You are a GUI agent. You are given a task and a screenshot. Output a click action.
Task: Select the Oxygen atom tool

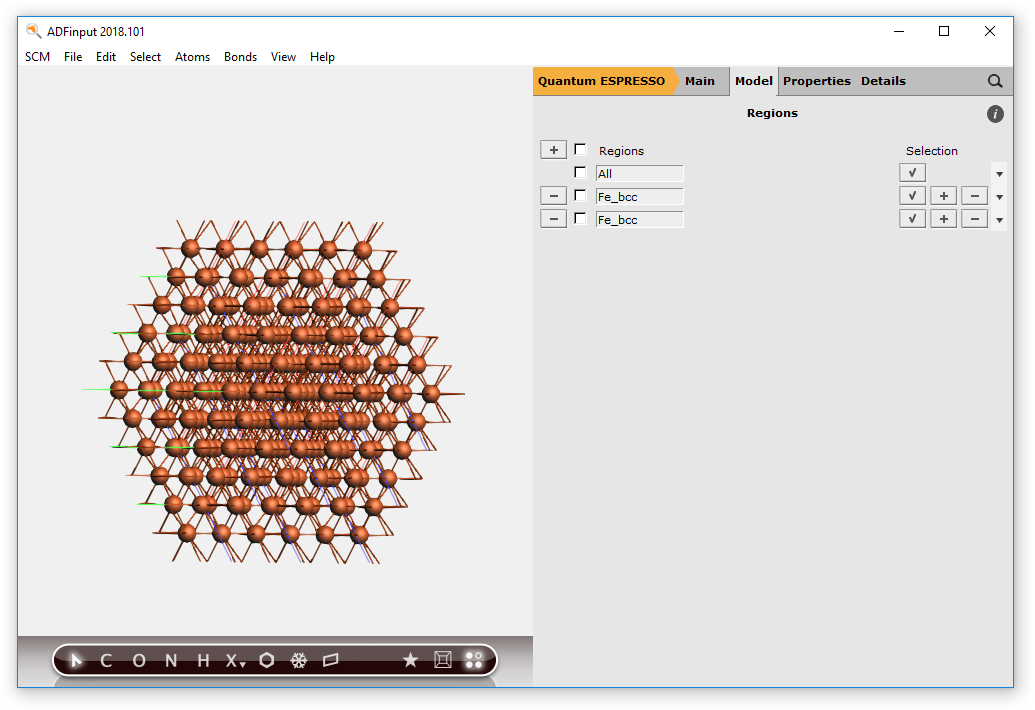coord(137,660)
